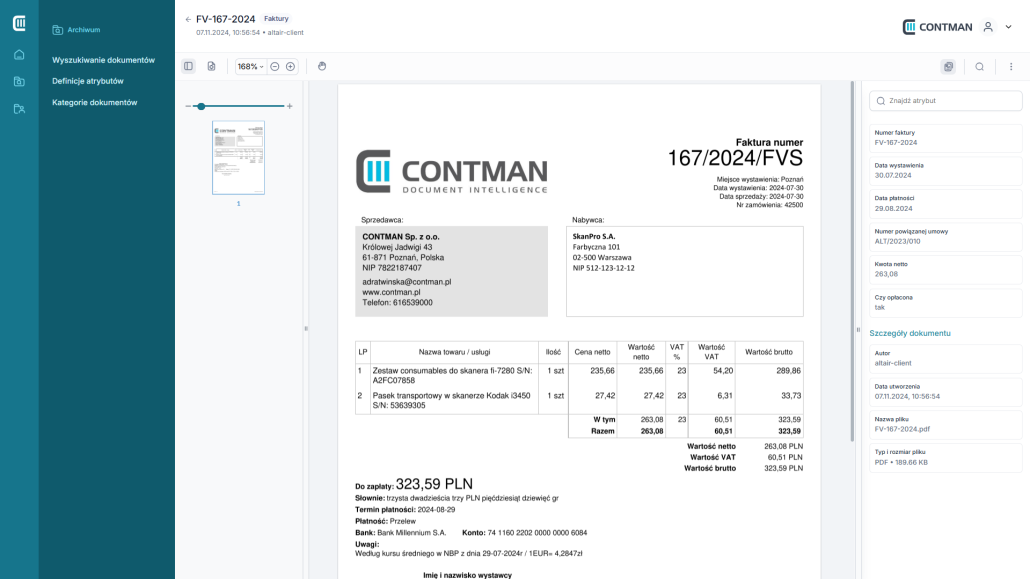Image resolution: width=1030 pixels, height=579 pixels.
Task: Click Numer powiązanej umowy ALT/2023/010
Action: [x=945, y=237]
